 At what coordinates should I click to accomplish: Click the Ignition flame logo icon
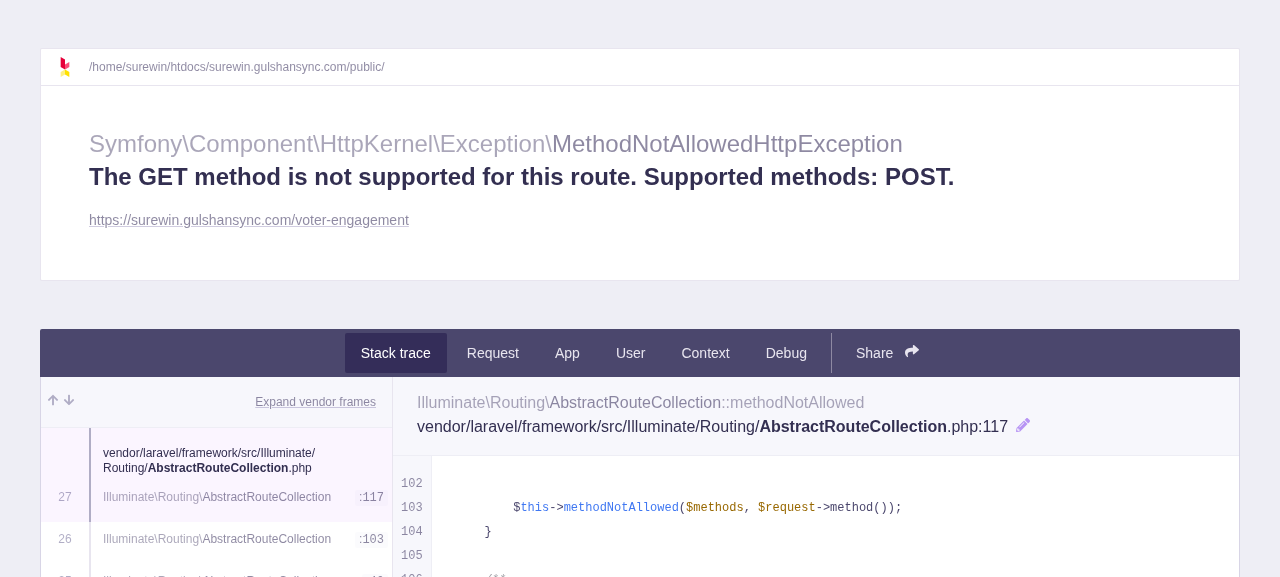[x=65, y=67]
